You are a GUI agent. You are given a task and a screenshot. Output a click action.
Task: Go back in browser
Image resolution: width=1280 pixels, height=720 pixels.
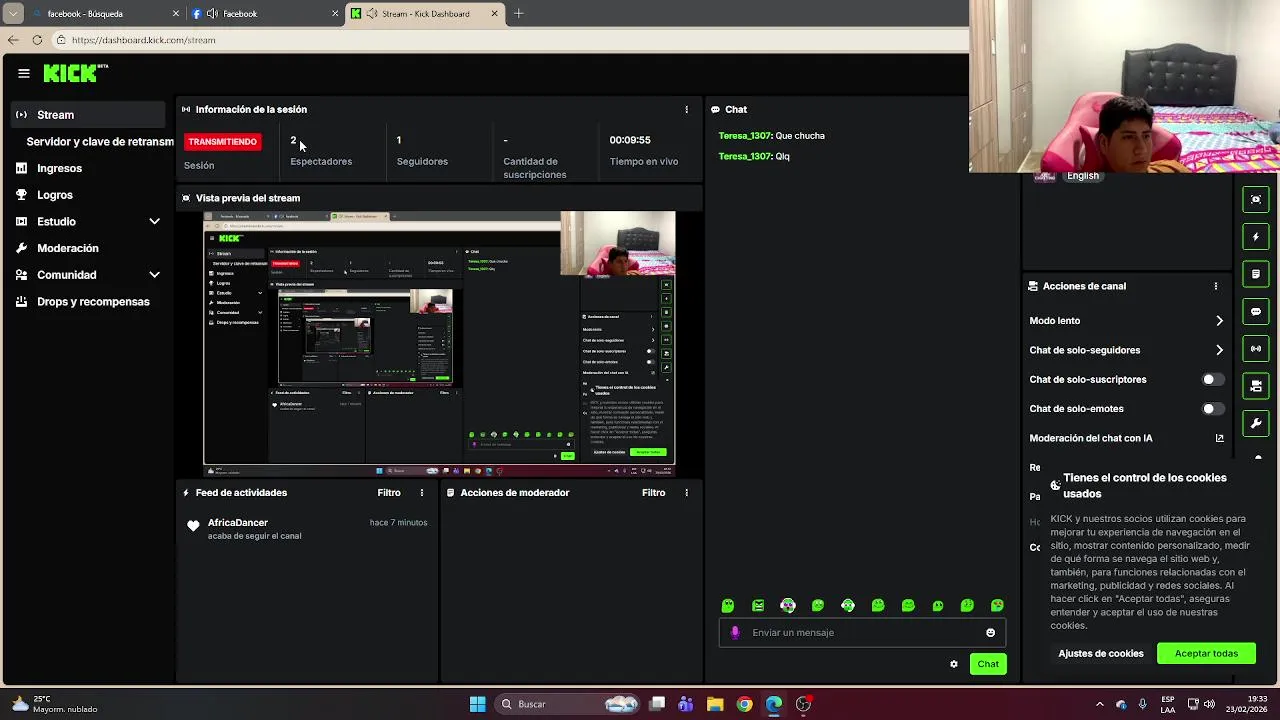click(12, 40)
